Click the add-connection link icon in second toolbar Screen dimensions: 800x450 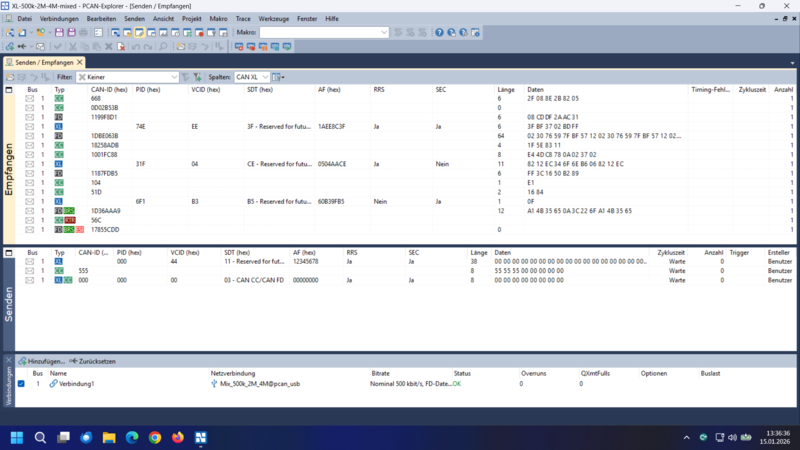point(10,46)
